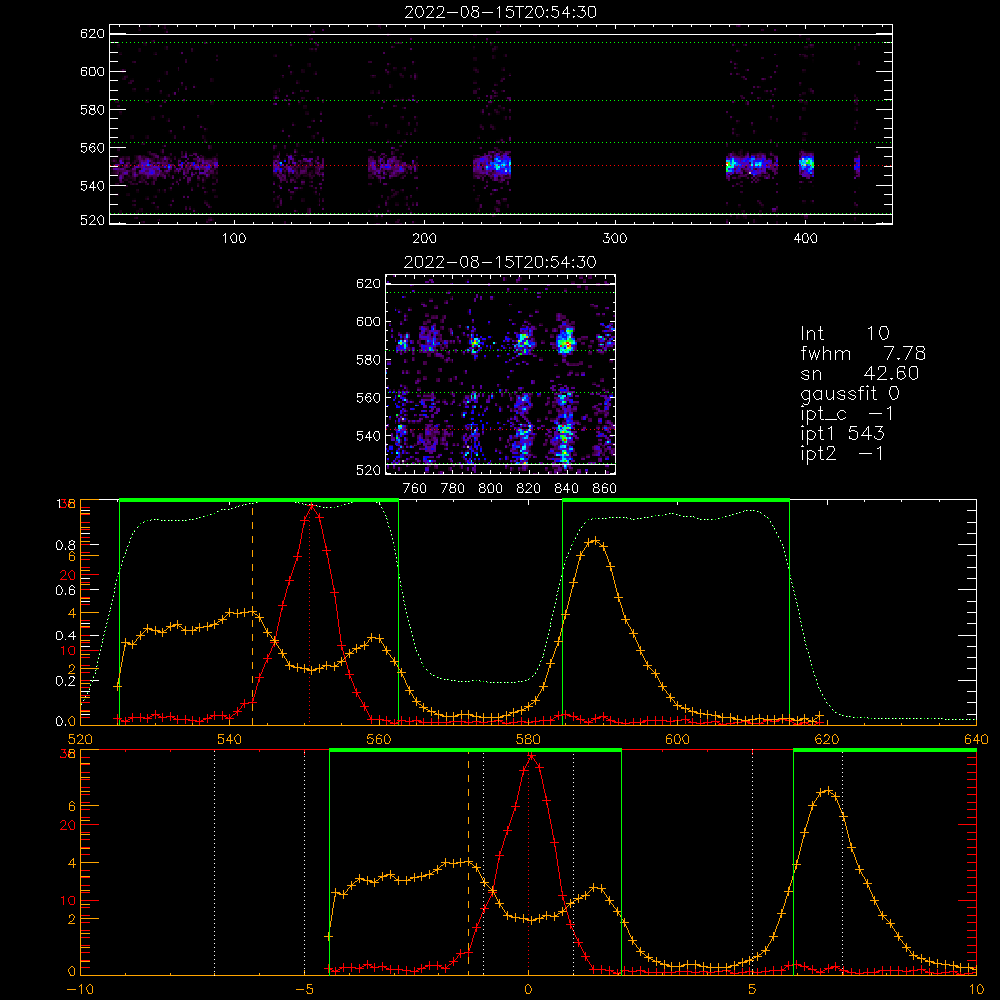Click y-axis label 600 of the top spectrum image
Image resolution: width=1000 pixels, height=1000 pixels.
[92, 71]
